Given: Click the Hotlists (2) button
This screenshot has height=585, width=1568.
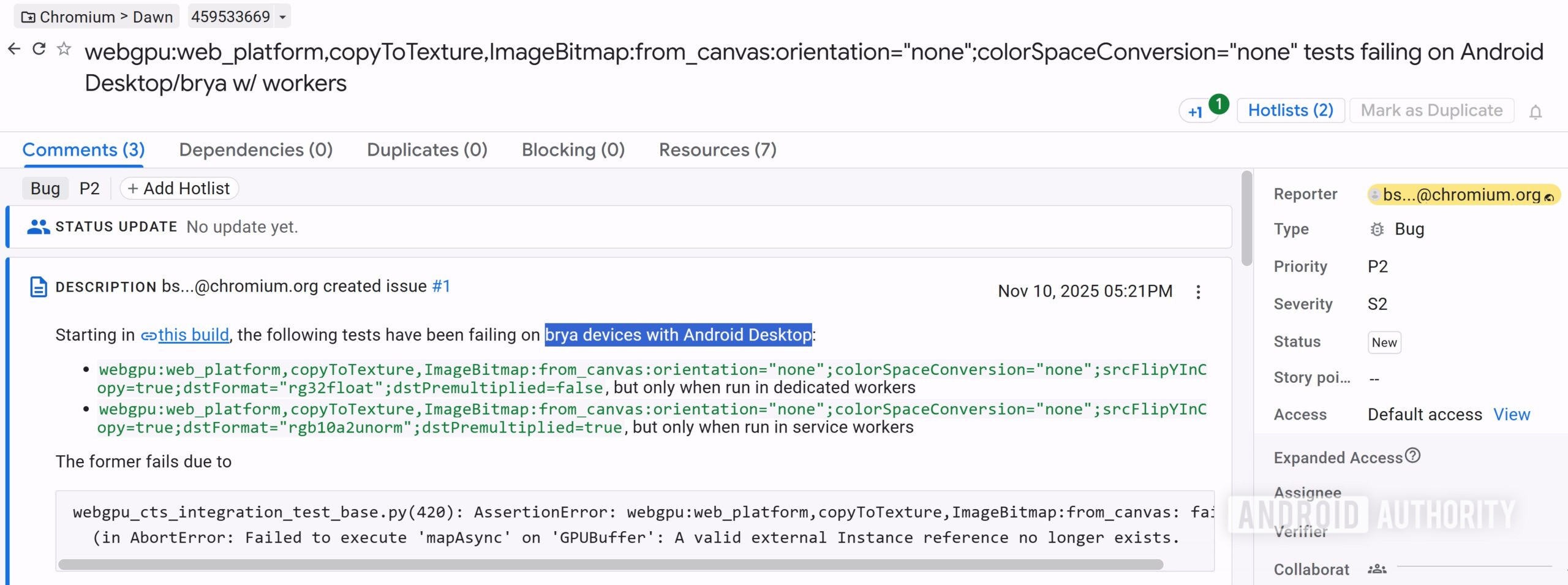Looking at the screenshot, I should click(1290, 110).
